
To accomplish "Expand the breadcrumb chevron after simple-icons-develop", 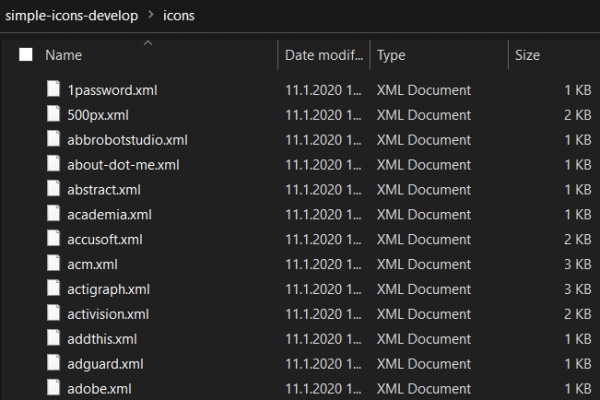I will click(x=150, y=15).
